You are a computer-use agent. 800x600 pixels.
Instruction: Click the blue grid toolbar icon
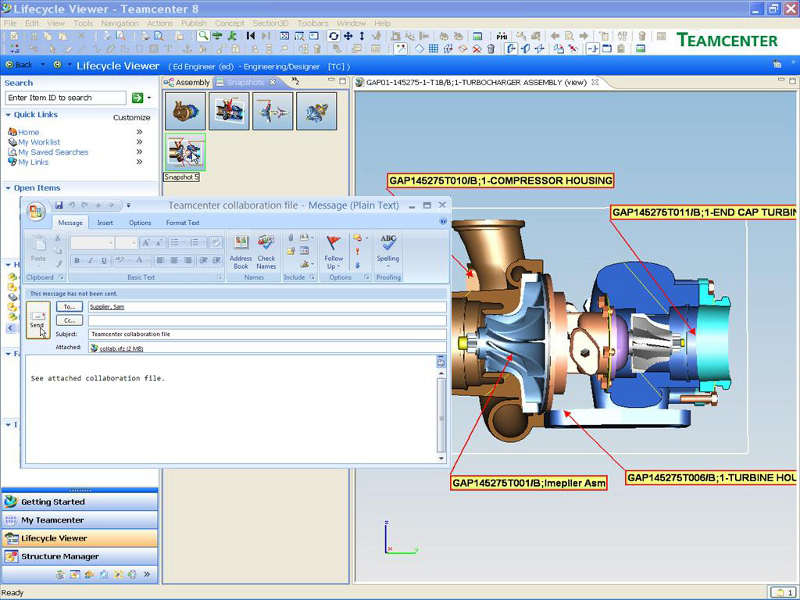click(x=434, y=49)
